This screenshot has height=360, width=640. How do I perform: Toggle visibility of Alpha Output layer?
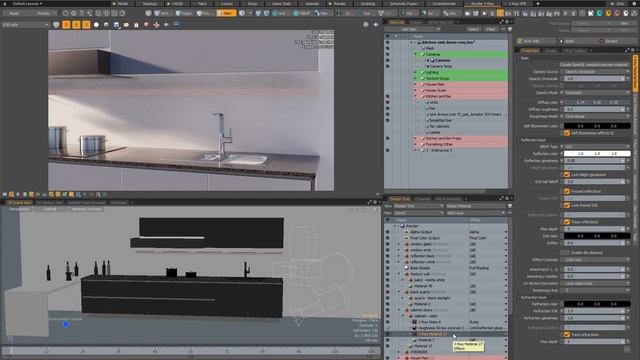click(387, 232)
